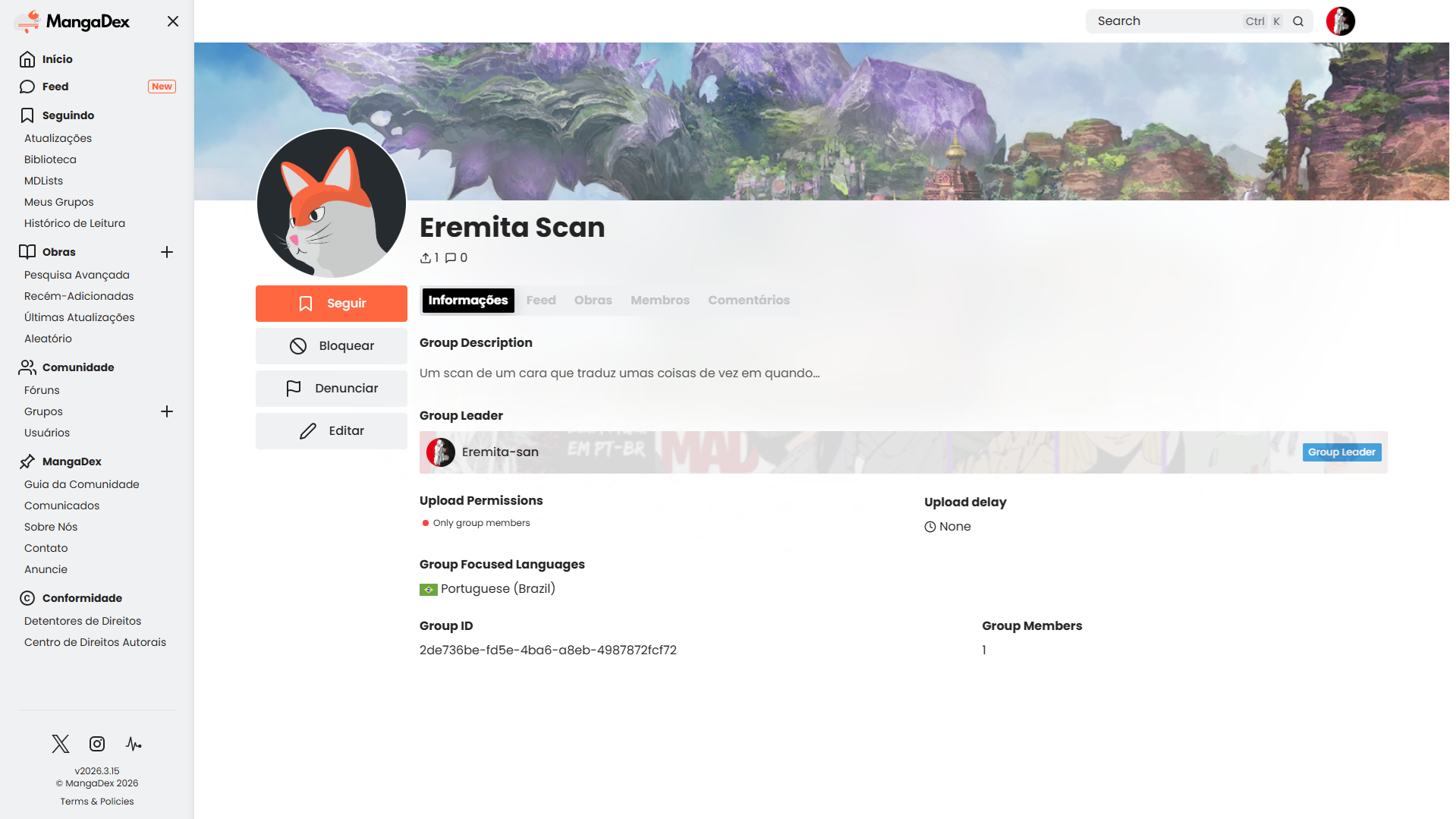Report the group with Denunciar
This screenshot has width=1456, height=819.
click(332, 389)
